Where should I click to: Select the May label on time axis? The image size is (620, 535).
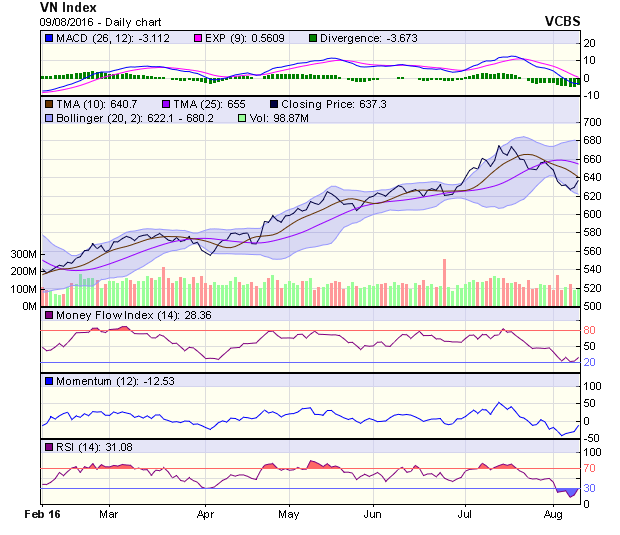coord(289,514)
